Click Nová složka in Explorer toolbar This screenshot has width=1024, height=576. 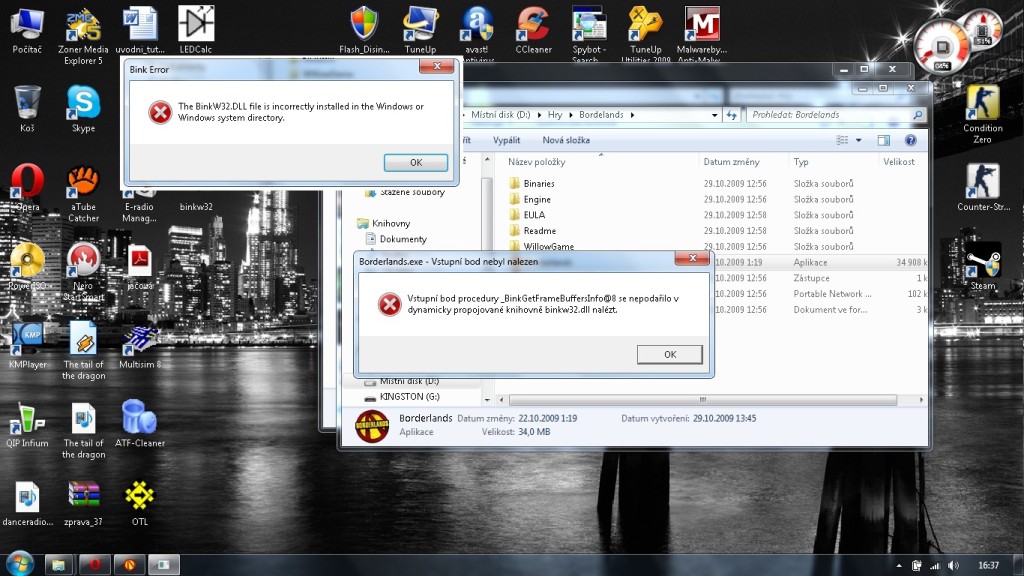(x=566, y=140)
